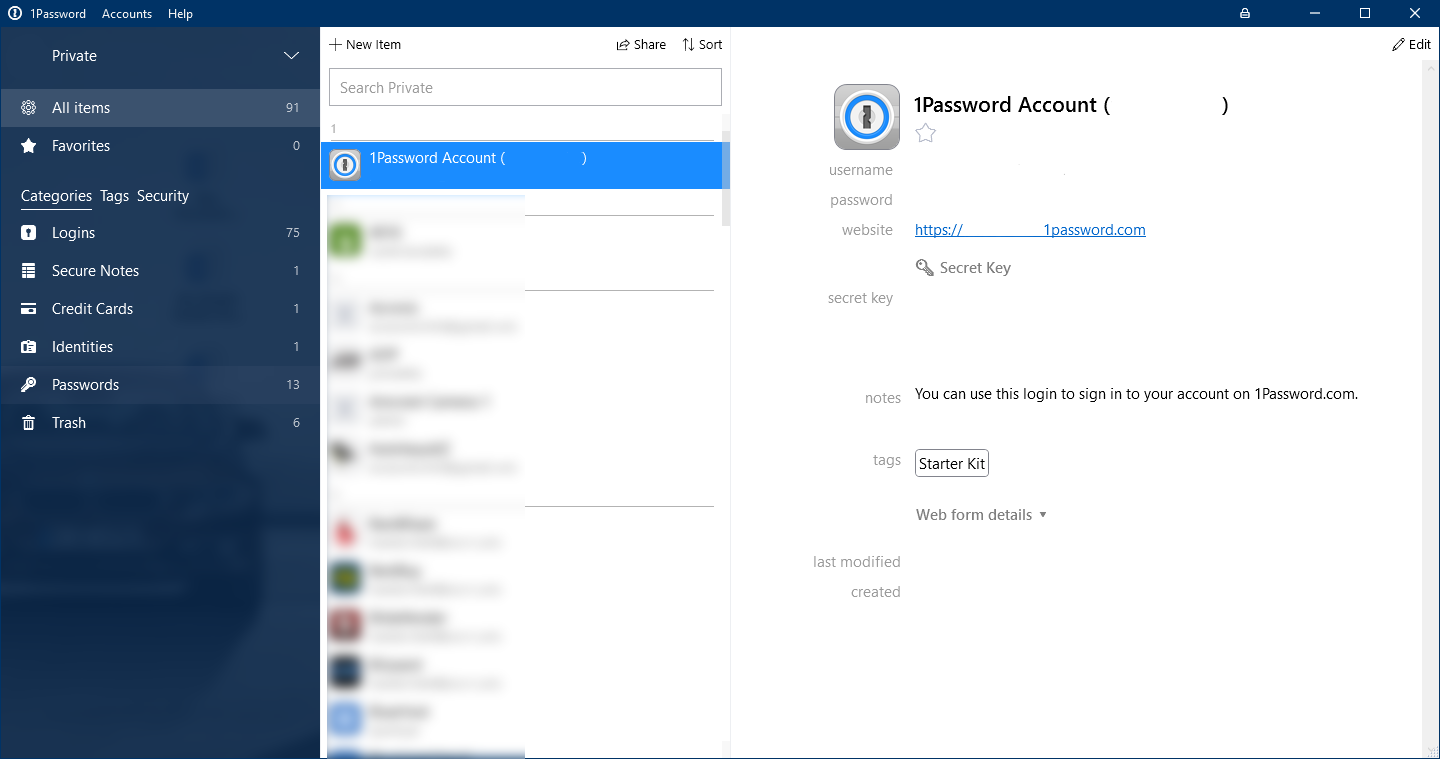Open the Accounts menu
This screenshot has width=1440, height=759.
tap(127, 14)
